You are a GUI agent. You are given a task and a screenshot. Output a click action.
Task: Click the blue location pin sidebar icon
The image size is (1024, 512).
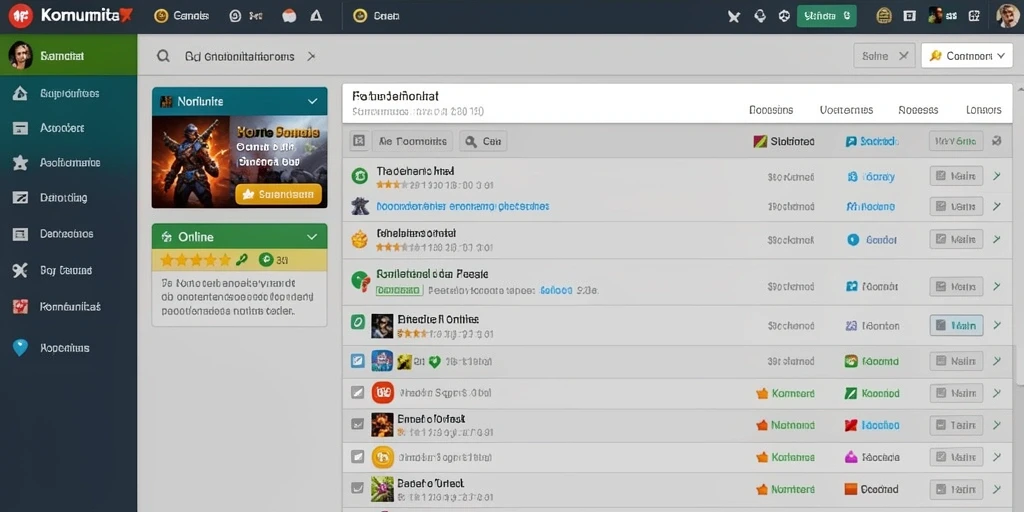pyautogui.click(x=20, y=348)
